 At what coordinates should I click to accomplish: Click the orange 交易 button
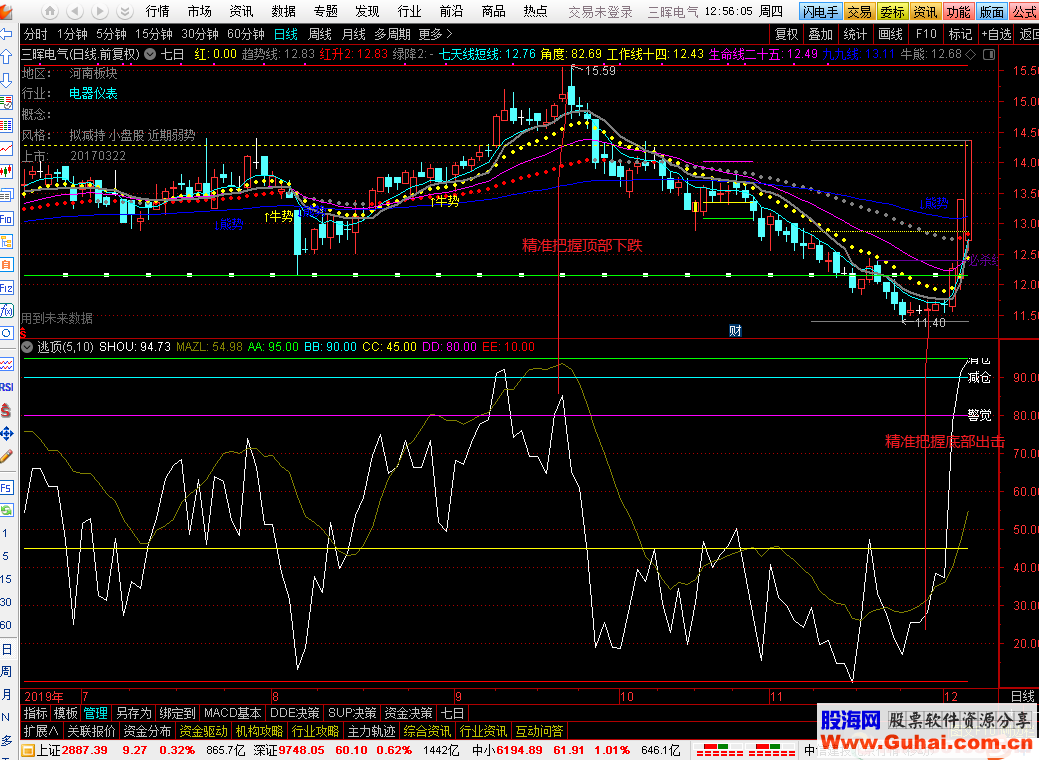(859, 12)
